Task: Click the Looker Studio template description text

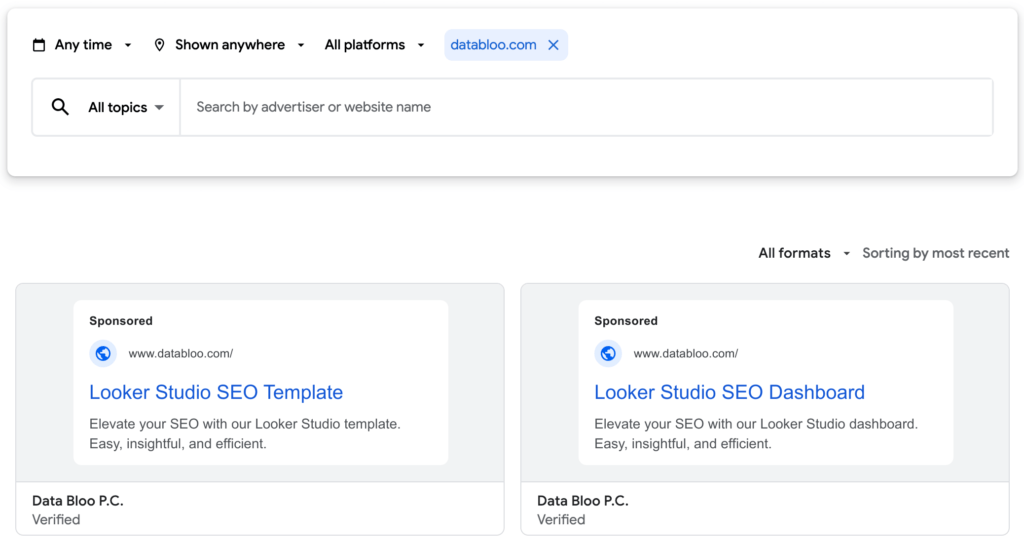Action: [245, 434]
